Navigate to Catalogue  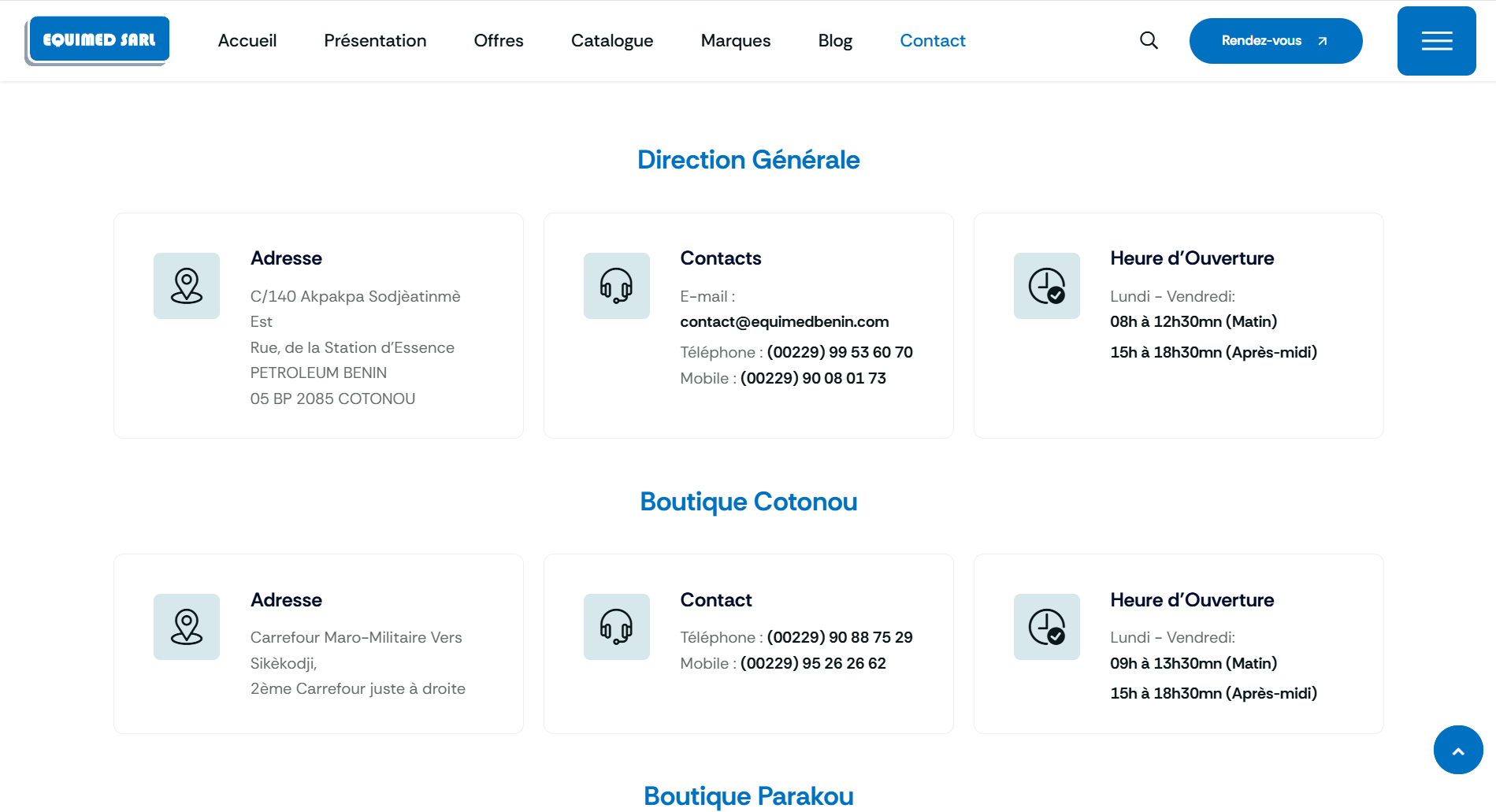click(612, 40)
